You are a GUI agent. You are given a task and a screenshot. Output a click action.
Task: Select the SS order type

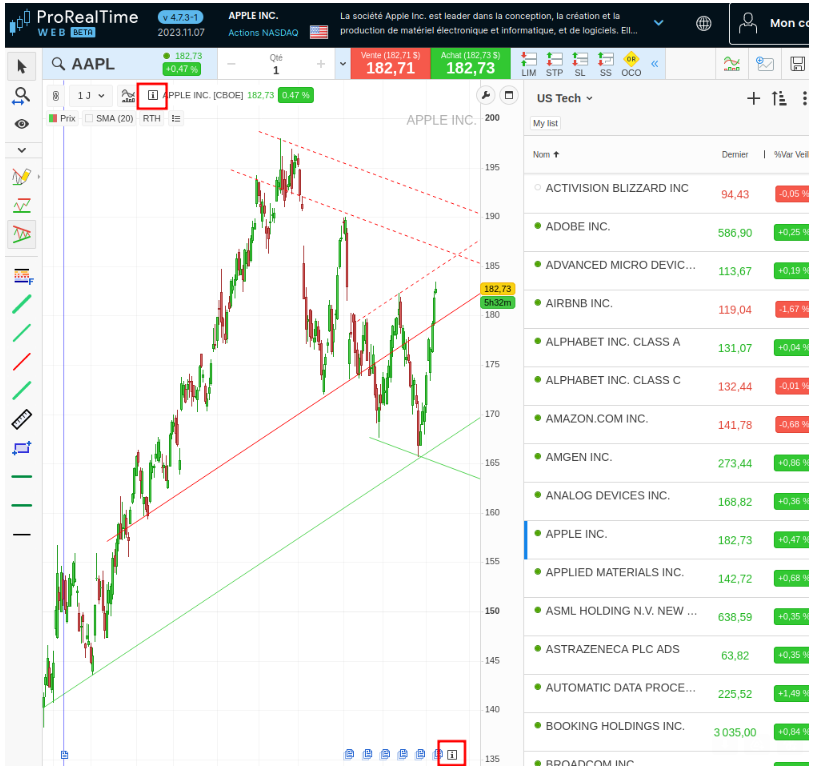605,65
